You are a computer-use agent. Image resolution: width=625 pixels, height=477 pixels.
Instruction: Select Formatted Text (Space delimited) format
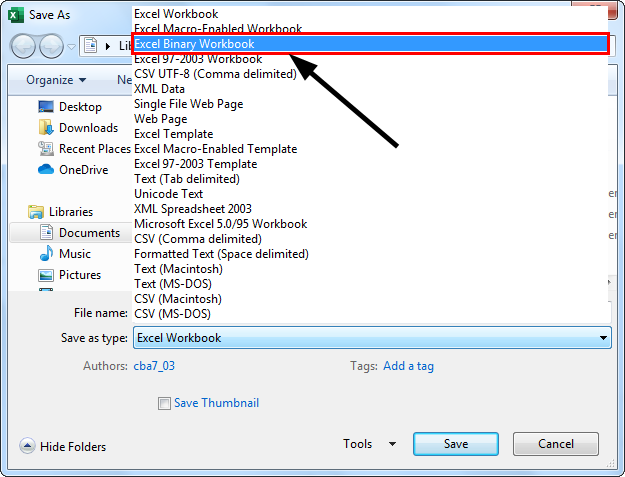tap(369, 254)
